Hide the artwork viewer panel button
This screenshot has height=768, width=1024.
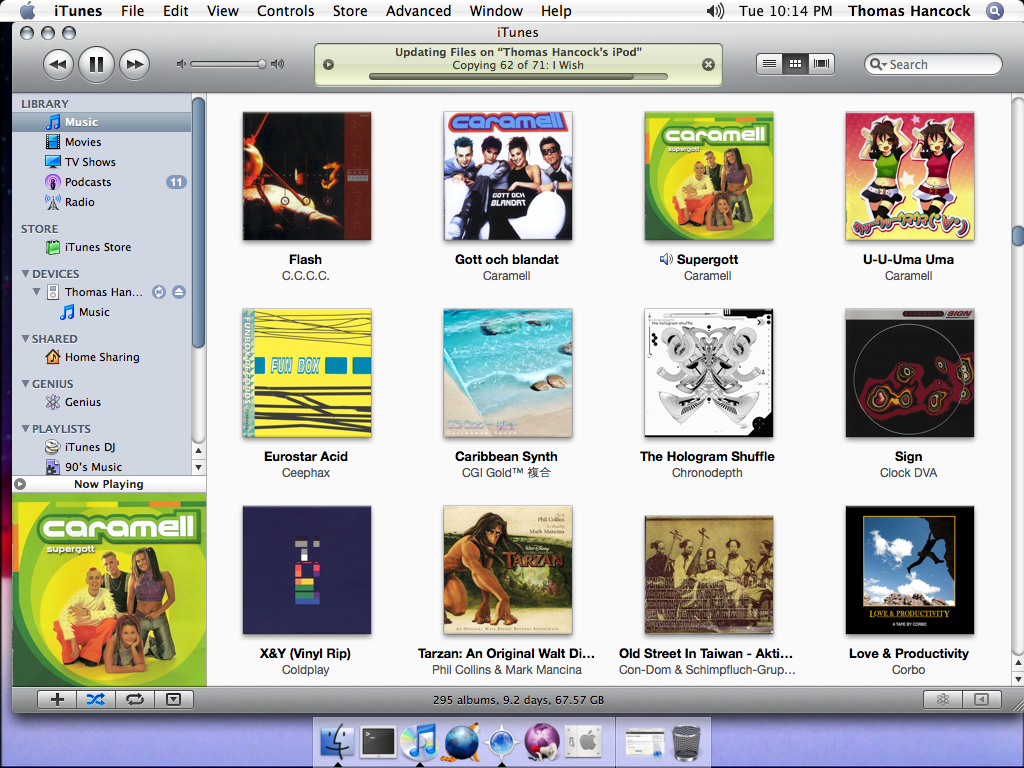click(173, 699)
